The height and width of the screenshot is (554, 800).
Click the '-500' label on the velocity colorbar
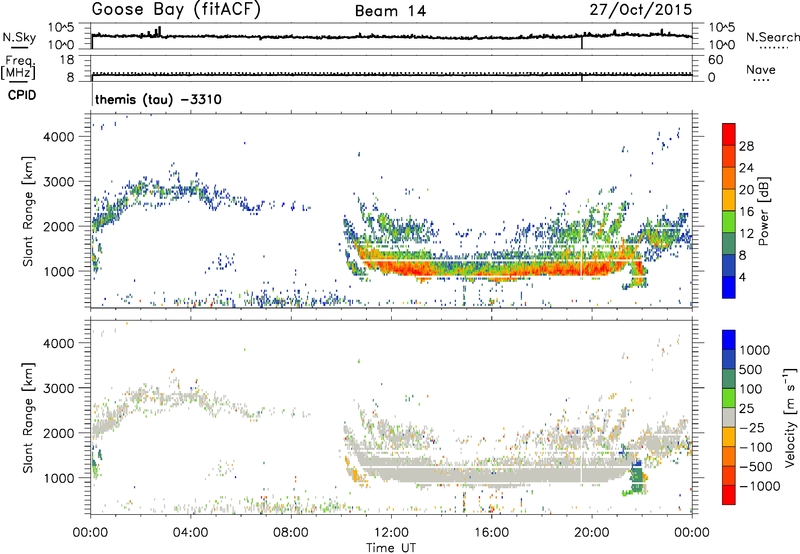pyautogui.click(x=756, y=466)
